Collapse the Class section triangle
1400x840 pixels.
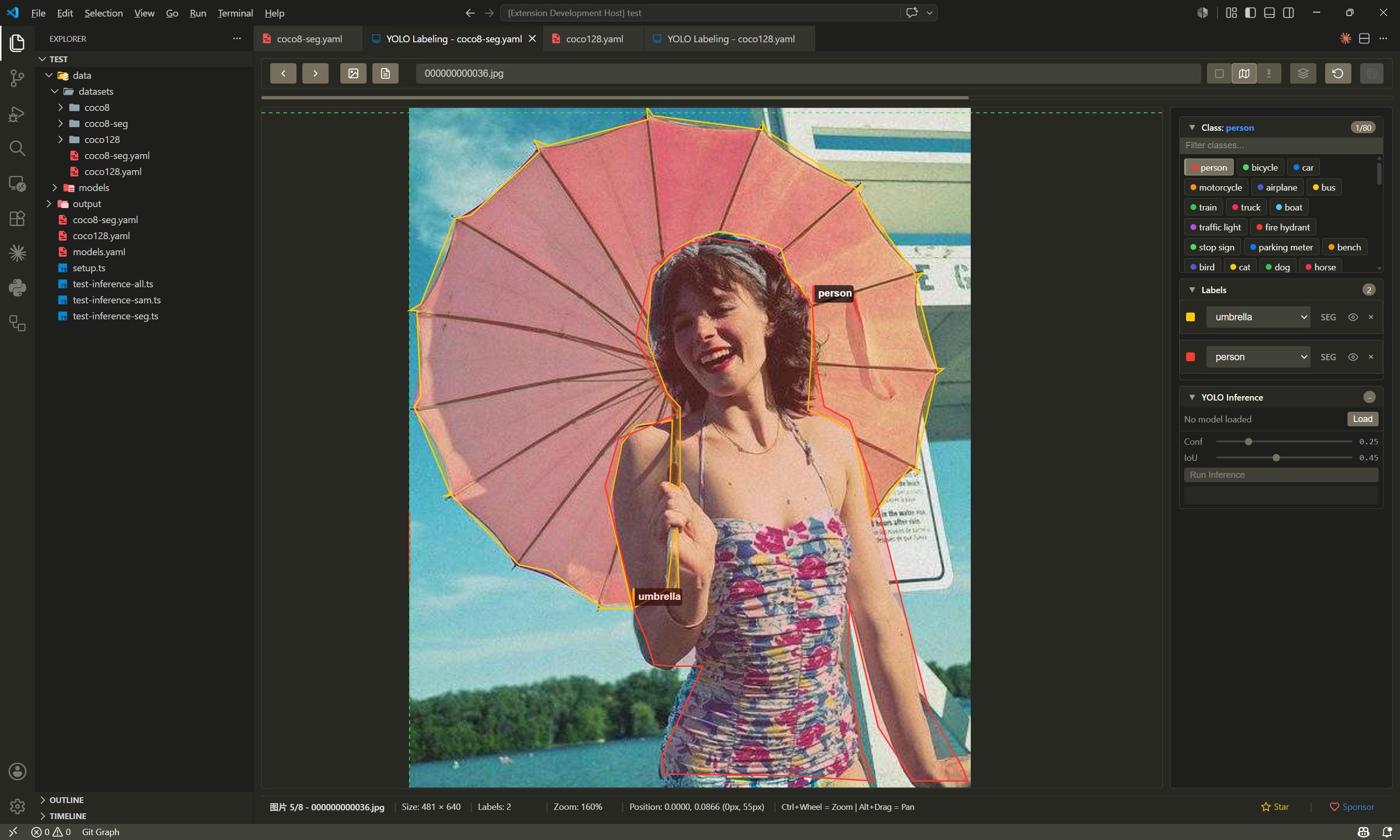(1192, 128)
